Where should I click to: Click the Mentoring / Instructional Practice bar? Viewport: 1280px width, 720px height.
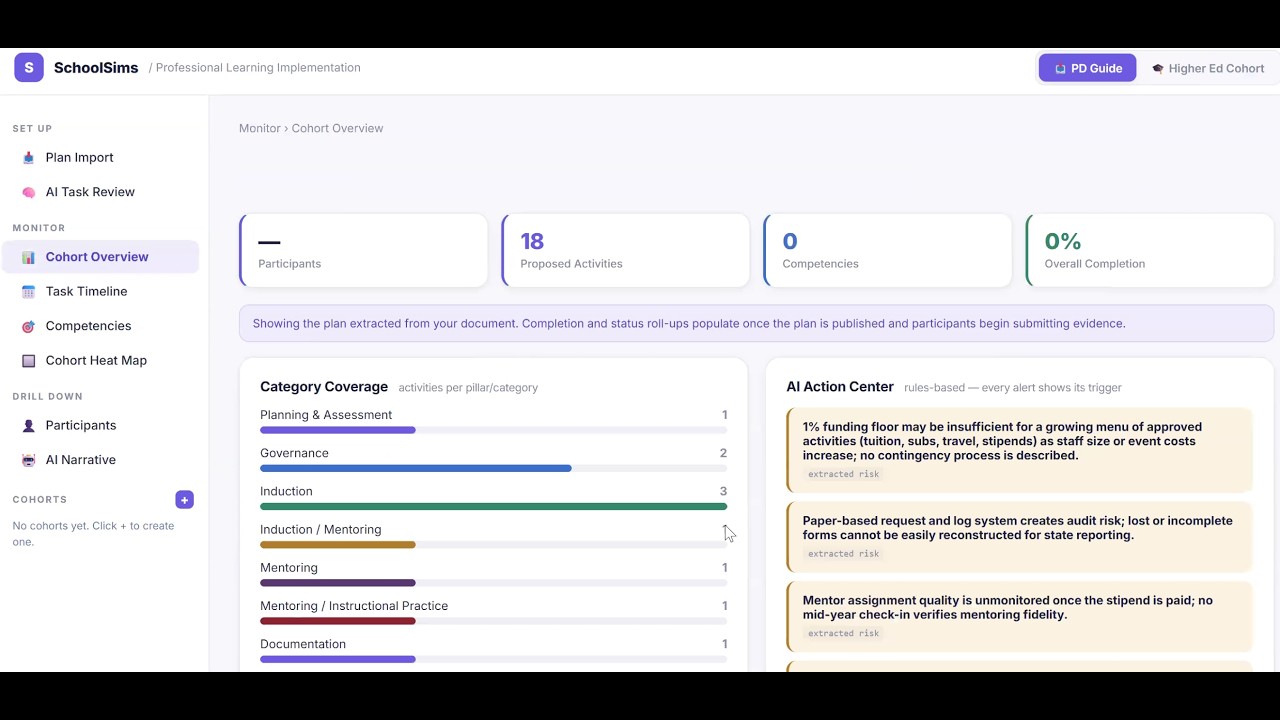coord(493,621)
